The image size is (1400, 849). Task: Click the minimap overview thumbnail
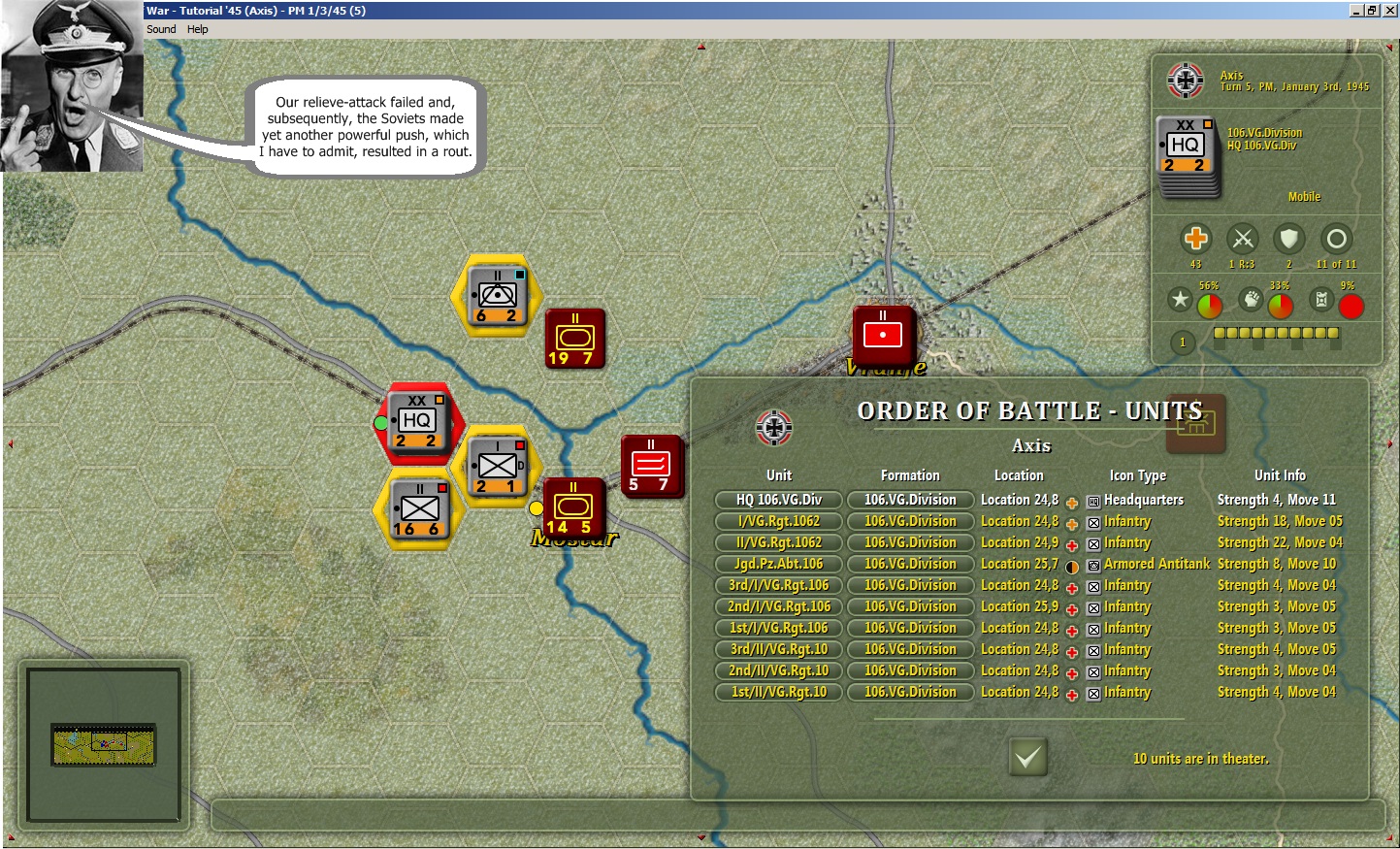pos(104,744)
